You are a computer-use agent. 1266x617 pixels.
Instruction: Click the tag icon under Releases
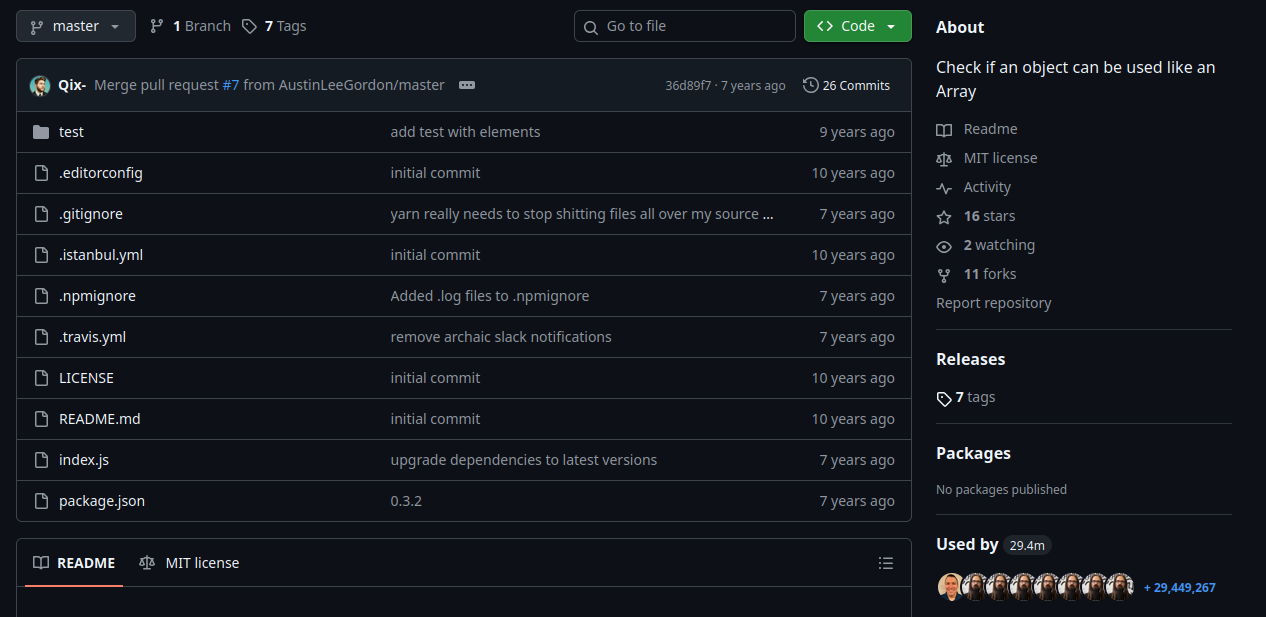coord(944,398)
